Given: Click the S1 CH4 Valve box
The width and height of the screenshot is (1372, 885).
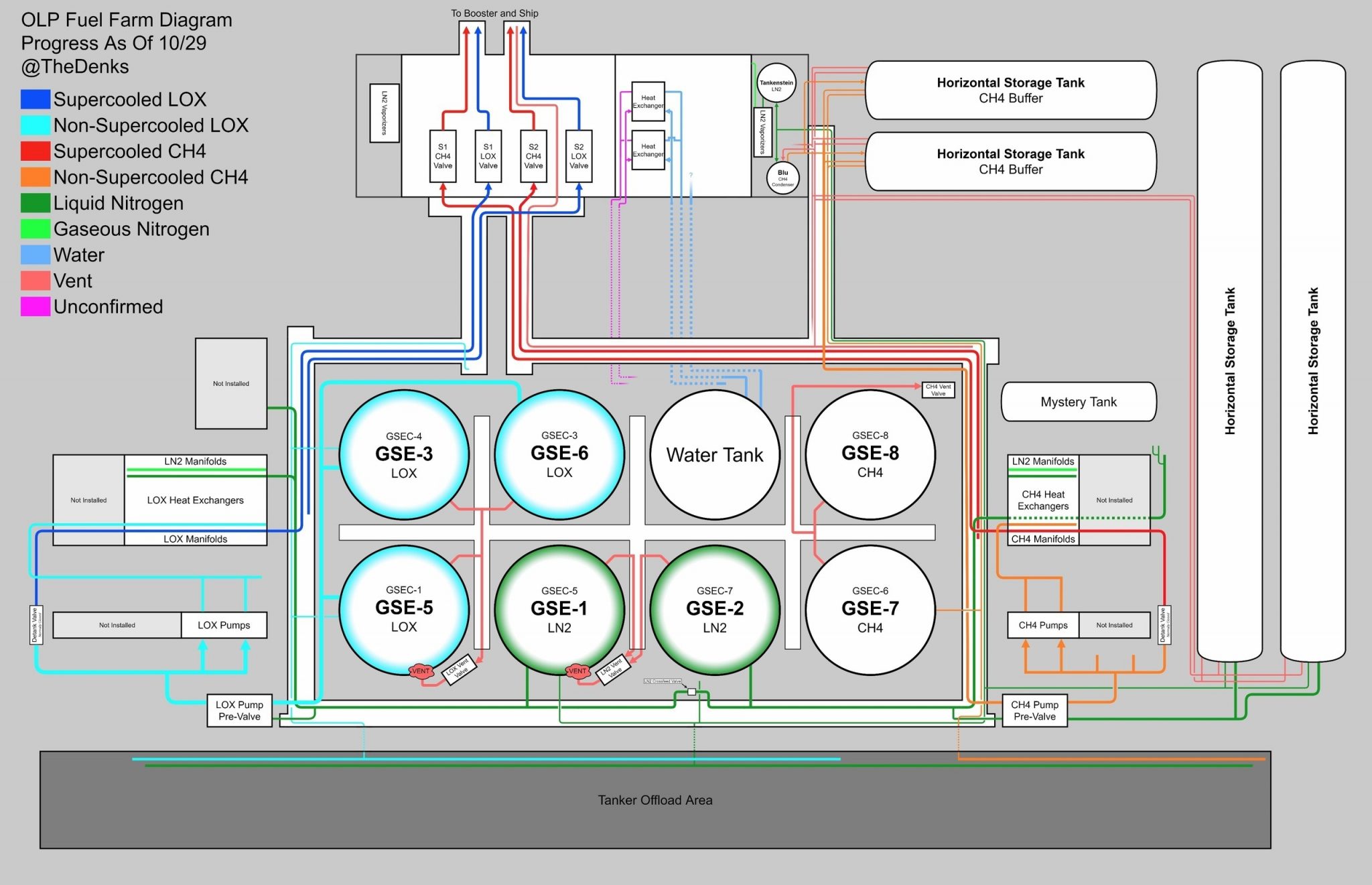Looking at the screenshot, I should [x=443, y=156].
